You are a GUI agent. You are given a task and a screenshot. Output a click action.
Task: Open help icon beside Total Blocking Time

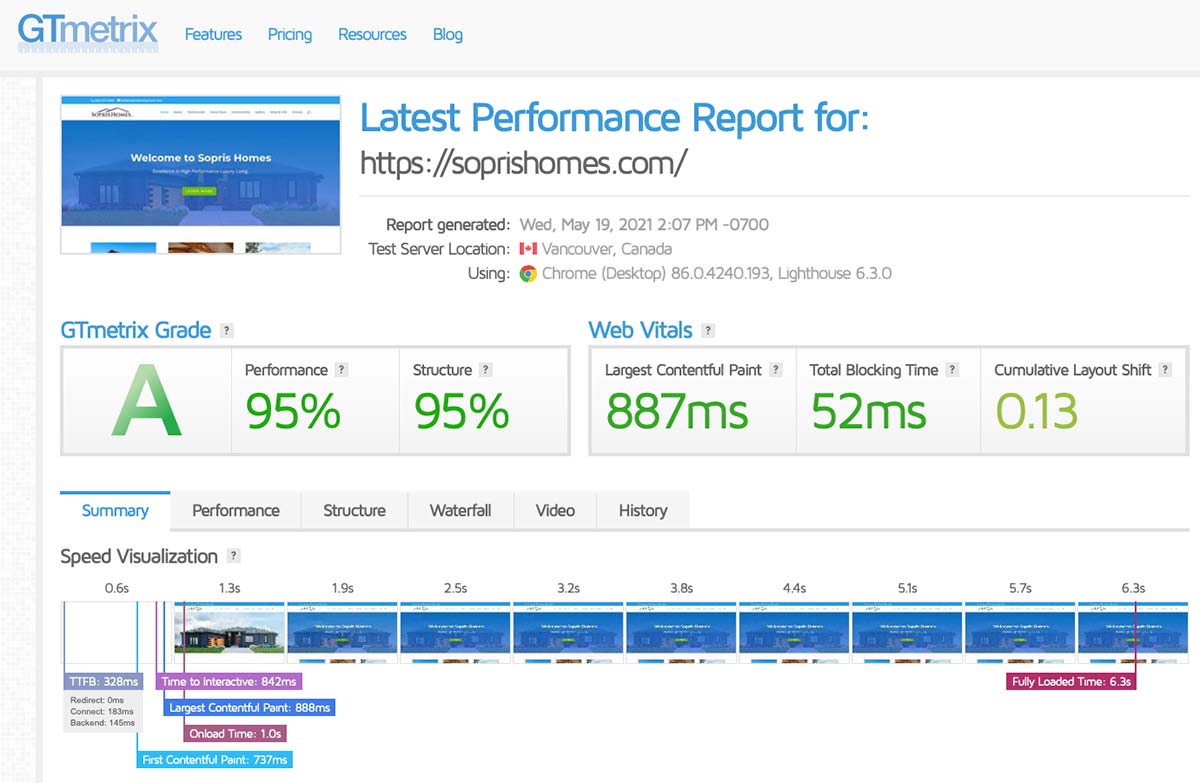point(952,370)
